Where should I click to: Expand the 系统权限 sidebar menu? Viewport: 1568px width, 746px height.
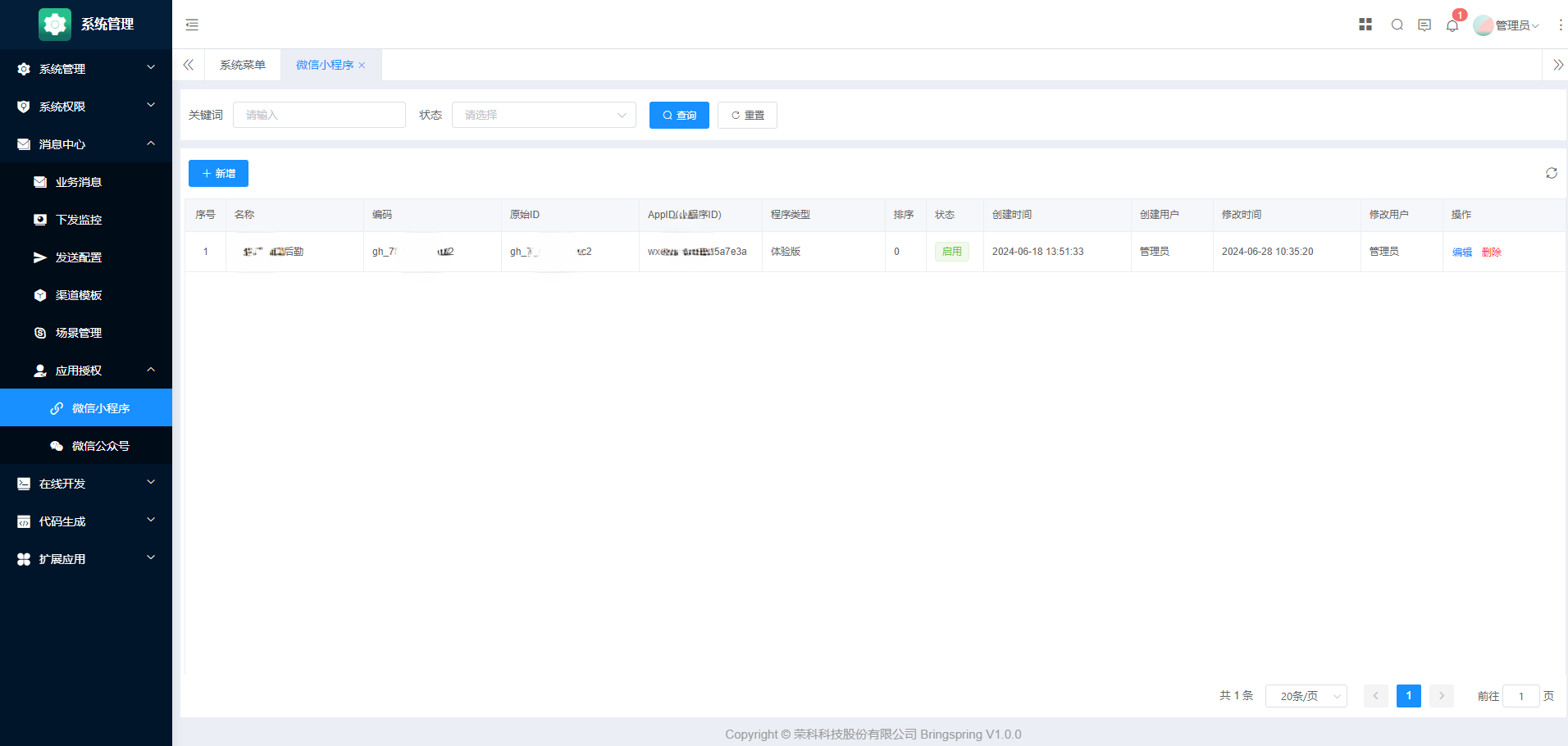point(86,107)
